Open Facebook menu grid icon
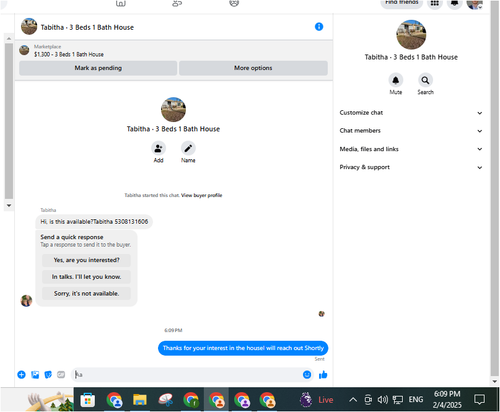Screen dimensions: 500x412 435,3
